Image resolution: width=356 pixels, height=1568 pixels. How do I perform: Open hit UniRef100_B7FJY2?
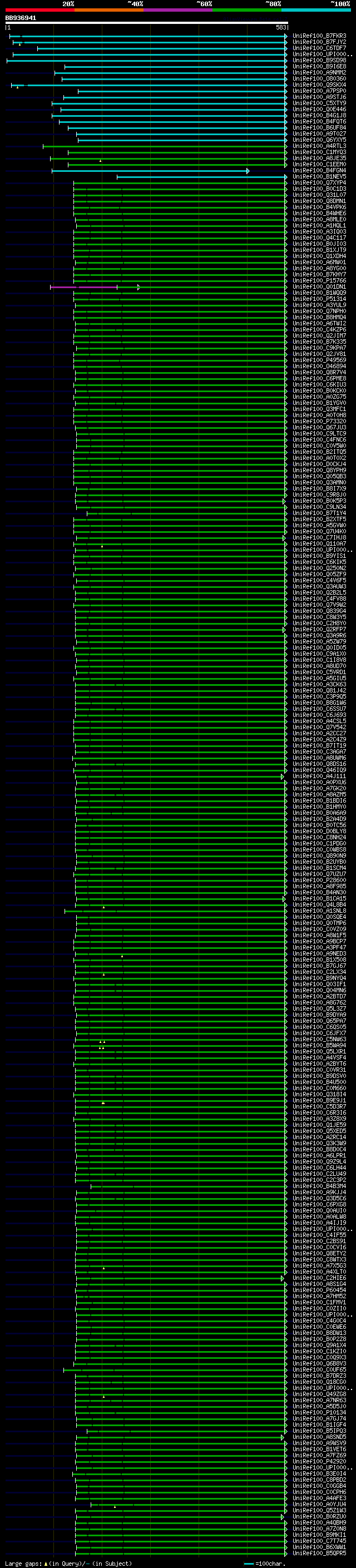pyautogui.click(x=319, y=42)
